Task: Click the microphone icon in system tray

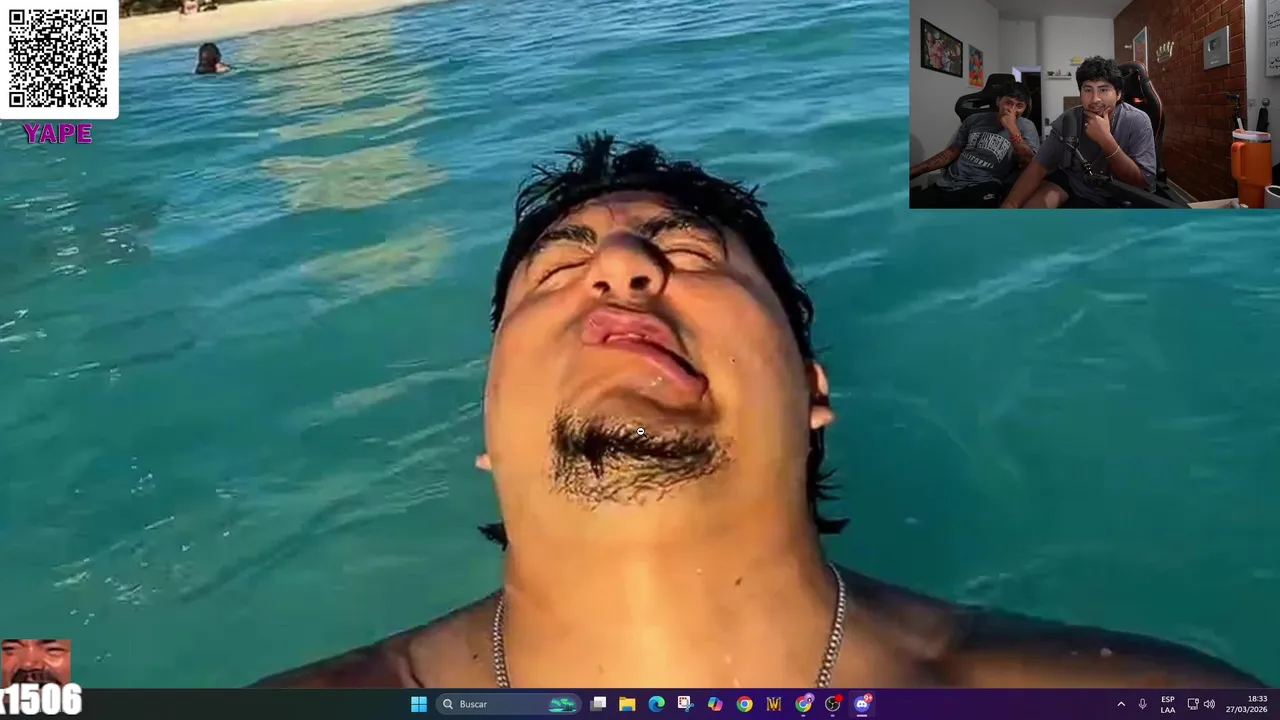Action: pos(1142,704)
